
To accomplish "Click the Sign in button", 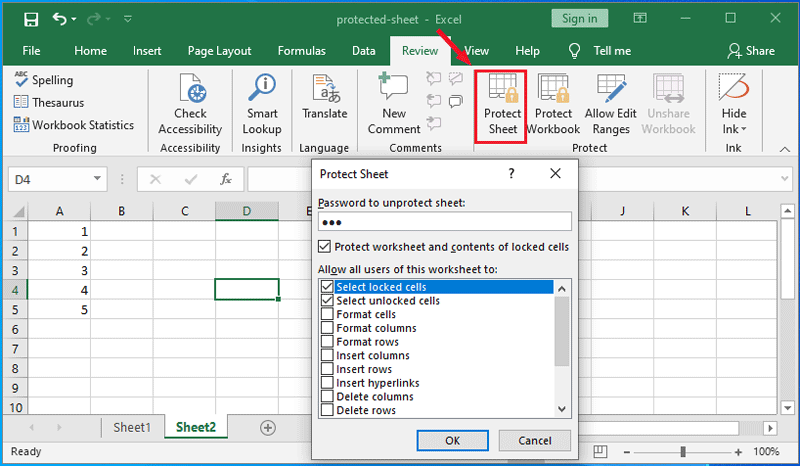I will click(x=580, y=19).
